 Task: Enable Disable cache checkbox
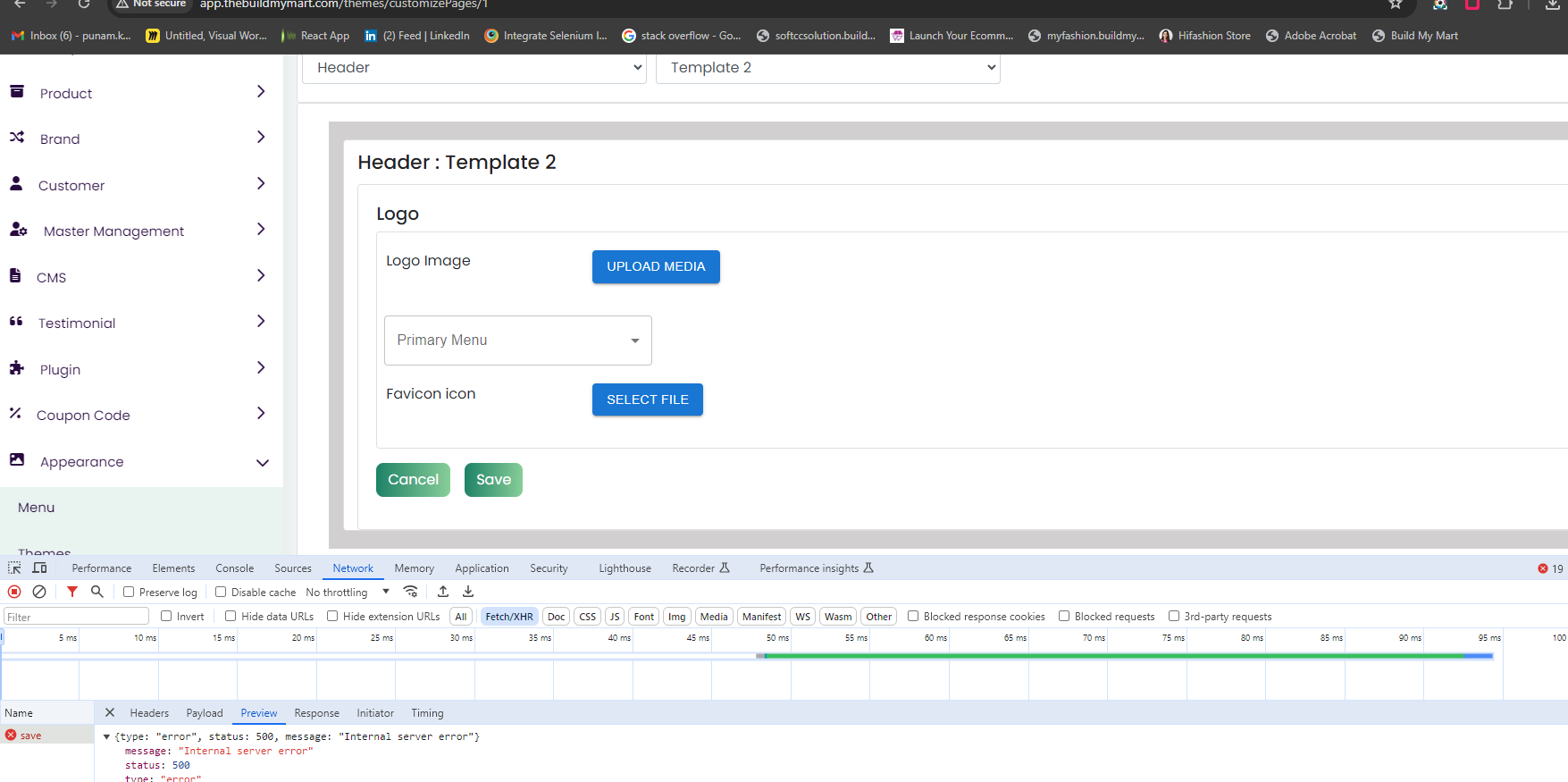pyautogui.click(x=221, y=592)
